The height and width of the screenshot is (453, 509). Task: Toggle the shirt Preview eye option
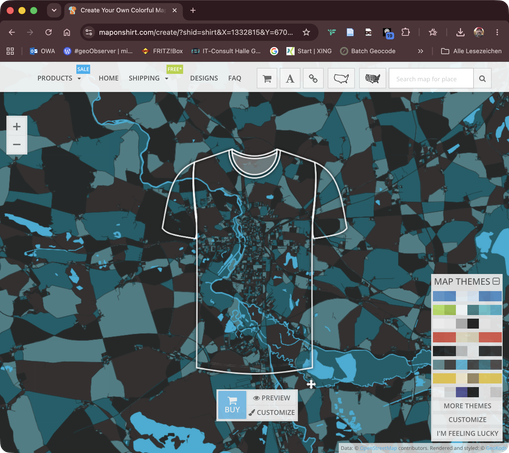(271, 398)
